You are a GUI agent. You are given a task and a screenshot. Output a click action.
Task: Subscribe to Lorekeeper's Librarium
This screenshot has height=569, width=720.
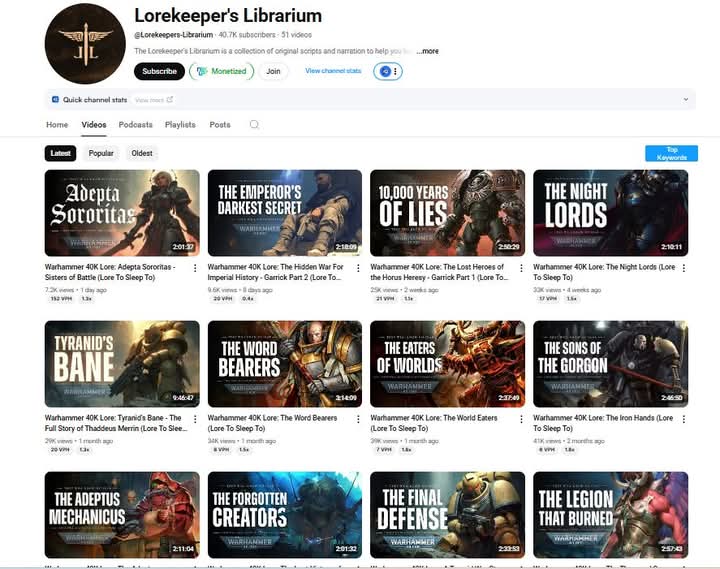click(x=159, y=71)
